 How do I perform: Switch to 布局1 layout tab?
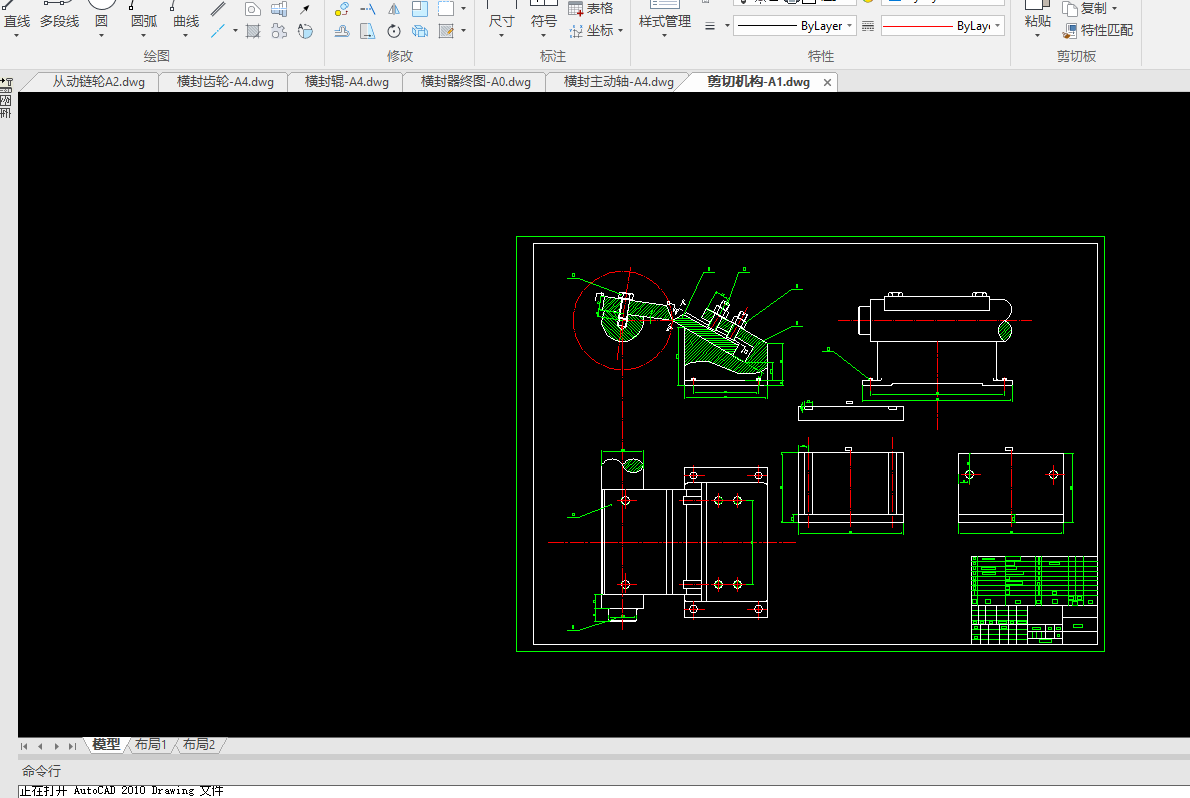point(150,745)
